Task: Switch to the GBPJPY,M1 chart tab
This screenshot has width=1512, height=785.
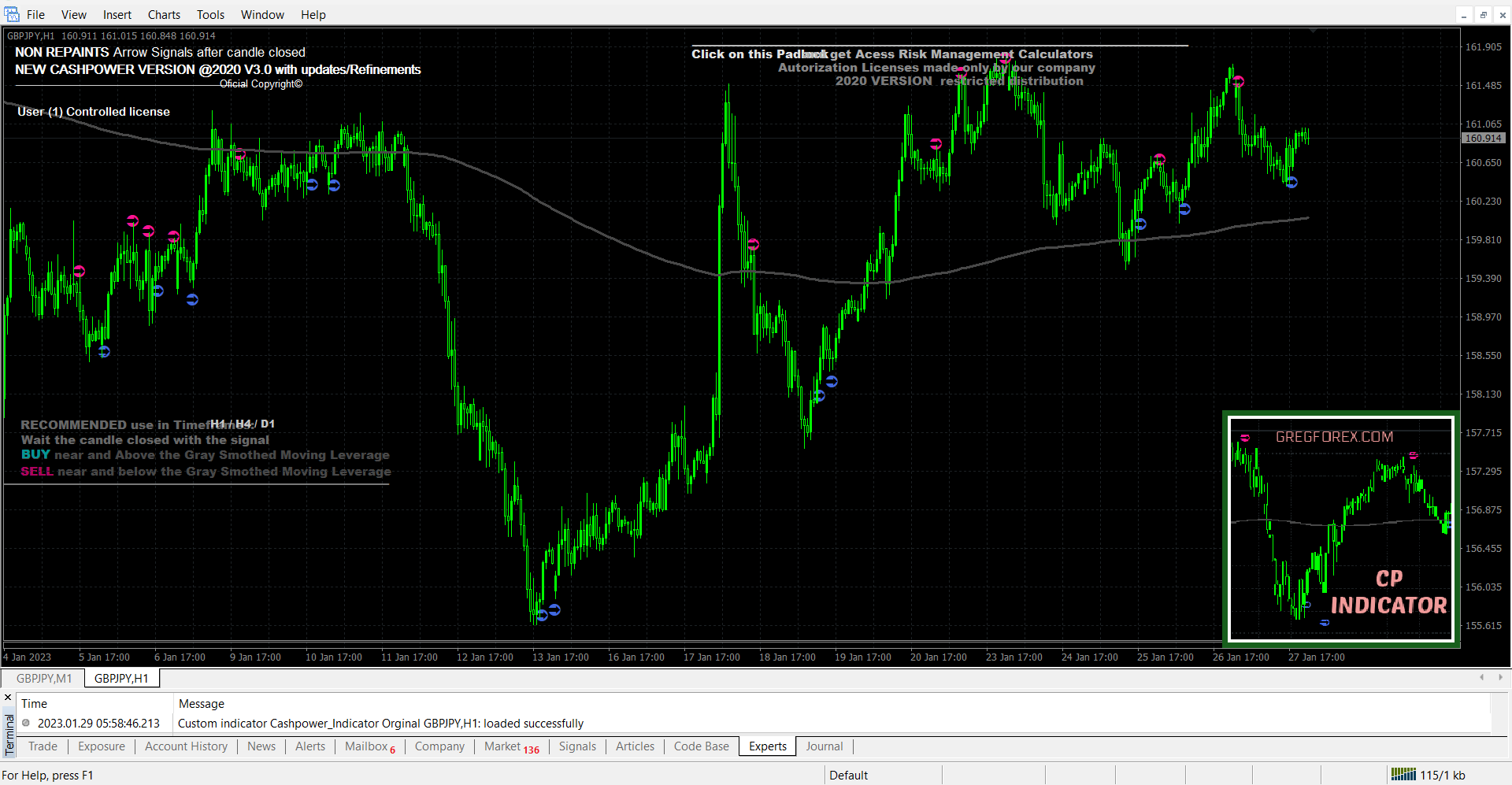Action: 44,678
